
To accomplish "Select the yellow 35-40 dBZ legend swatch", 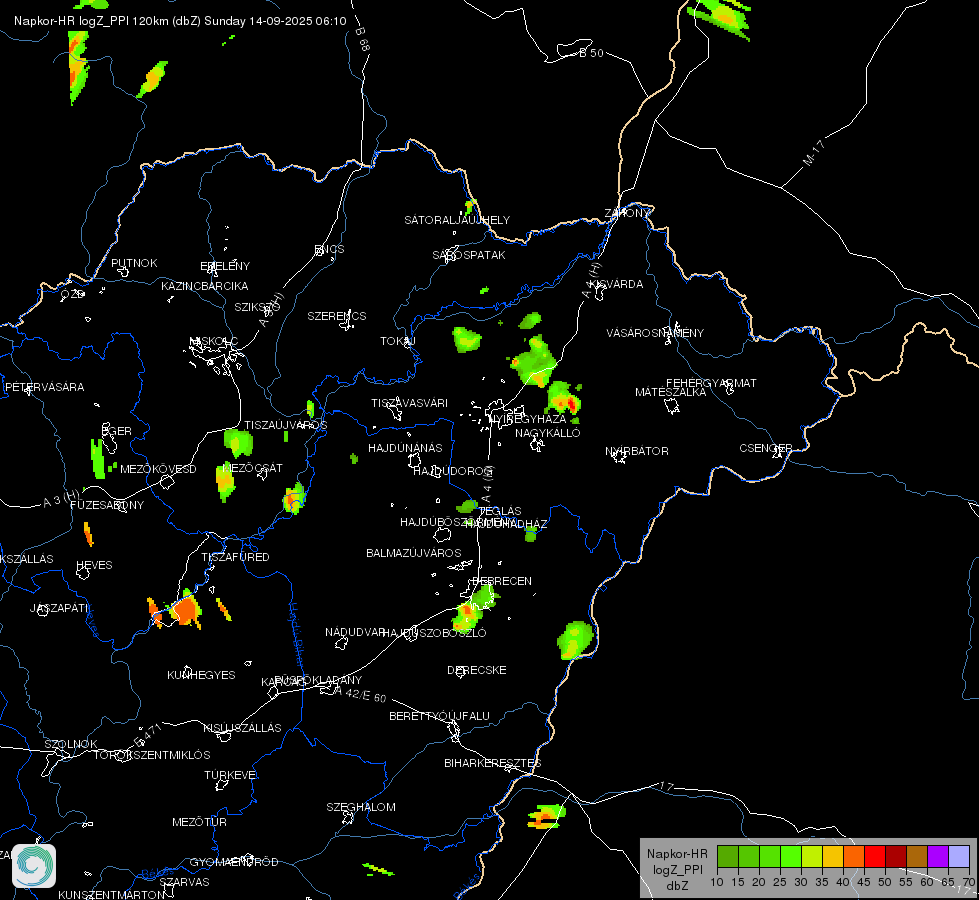I will click(x=833, y=857).
